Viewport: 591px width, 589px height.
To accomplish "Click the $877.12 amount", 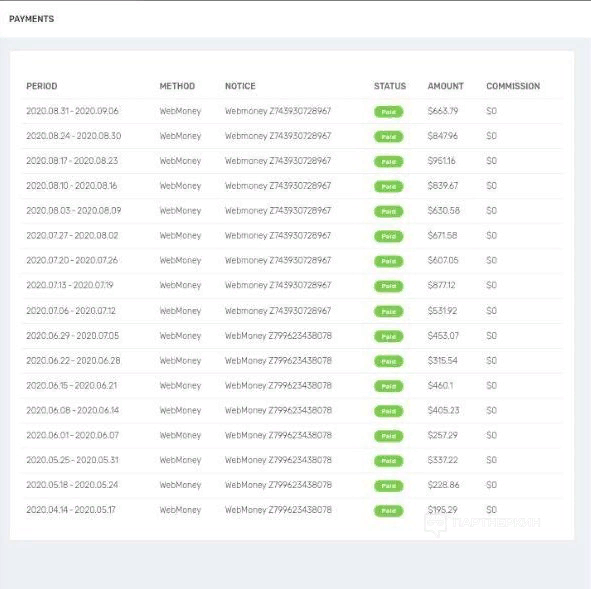I will 441,285.
